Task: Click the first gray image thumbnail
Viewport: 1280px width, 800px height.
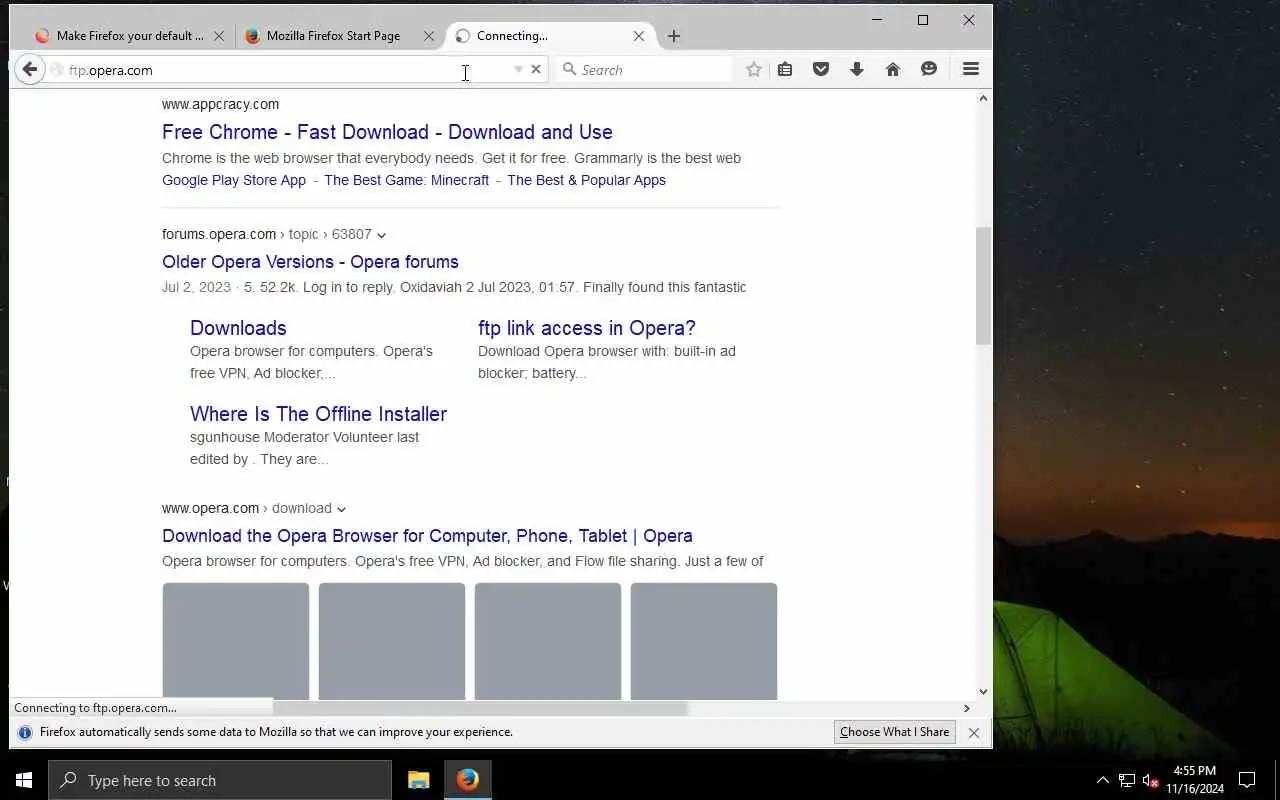Action: (236, 641)
